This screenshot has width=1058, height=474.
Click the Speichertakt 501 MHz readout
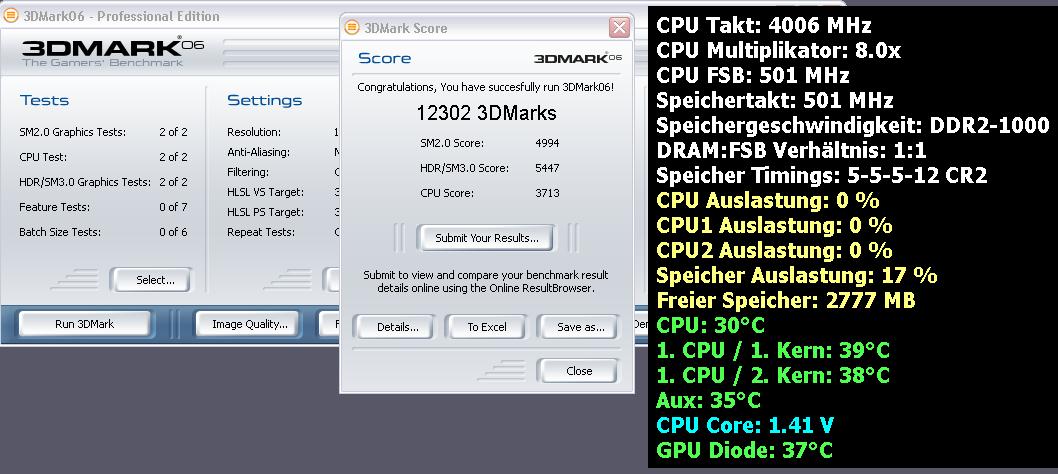point(775,101)
